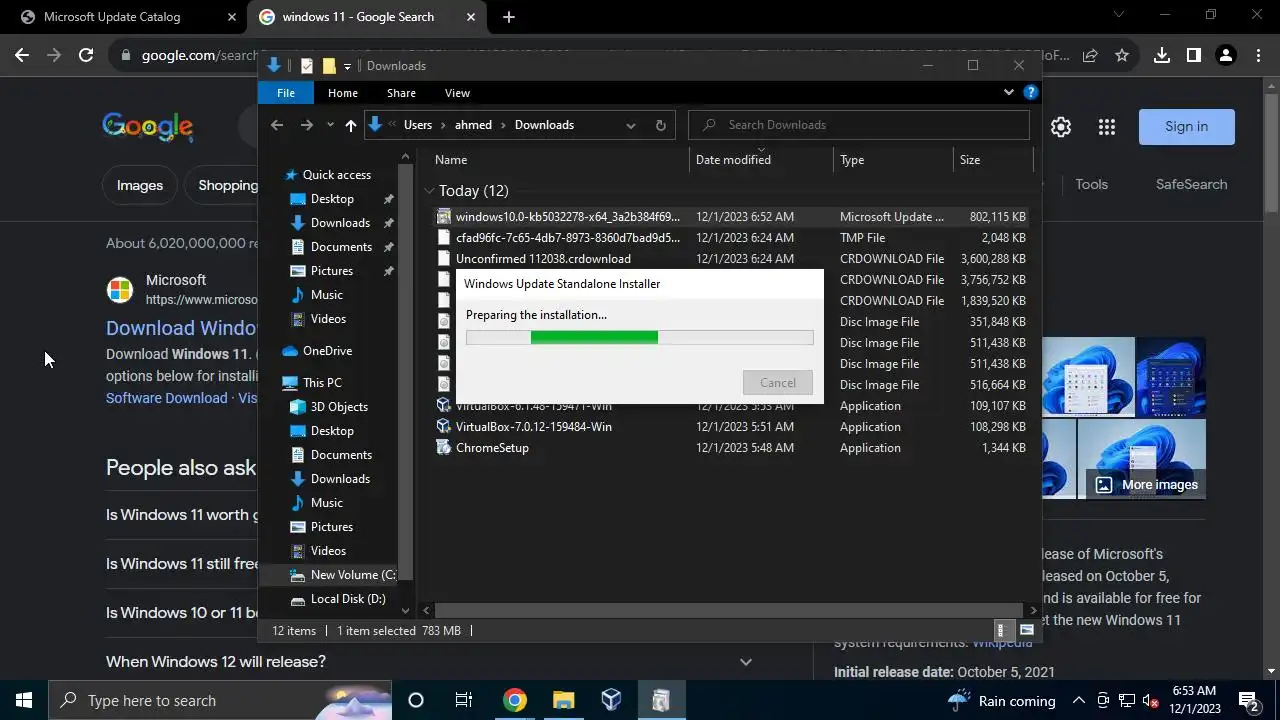Click Users in the address breadcrumb

(418, 125)
